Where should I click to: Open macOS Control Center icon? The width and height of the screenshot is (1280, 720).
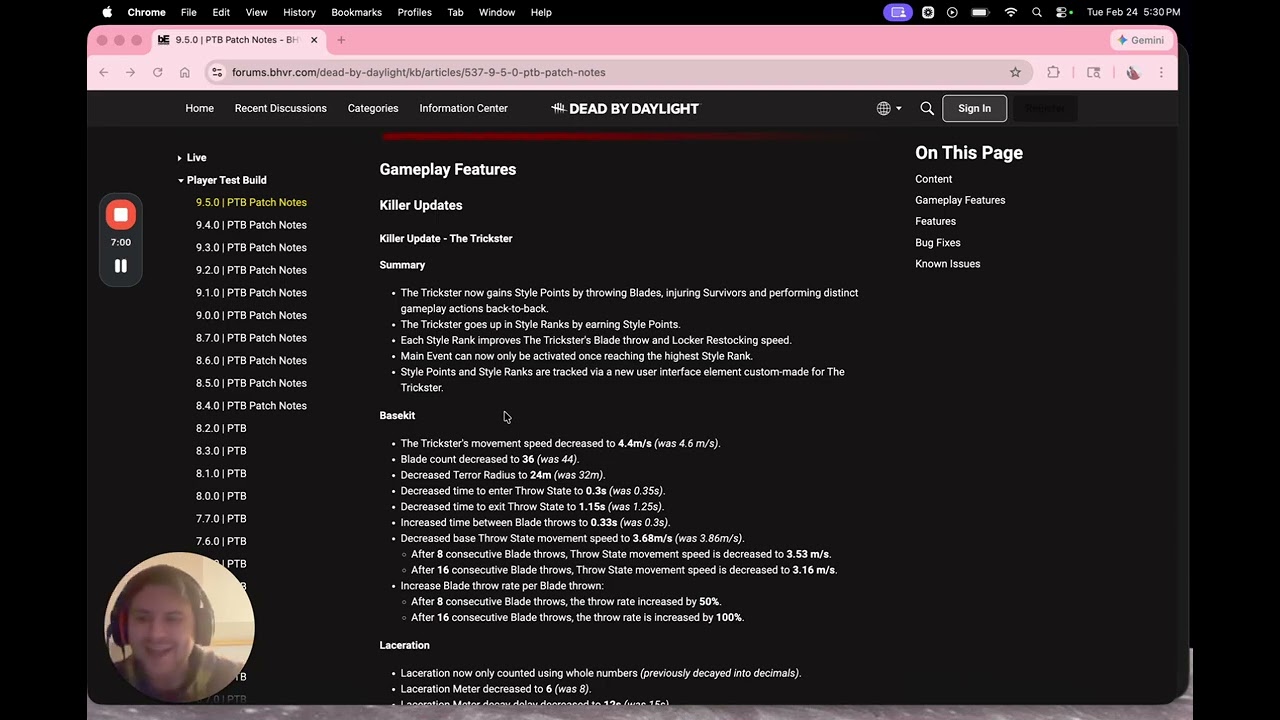1064,12
